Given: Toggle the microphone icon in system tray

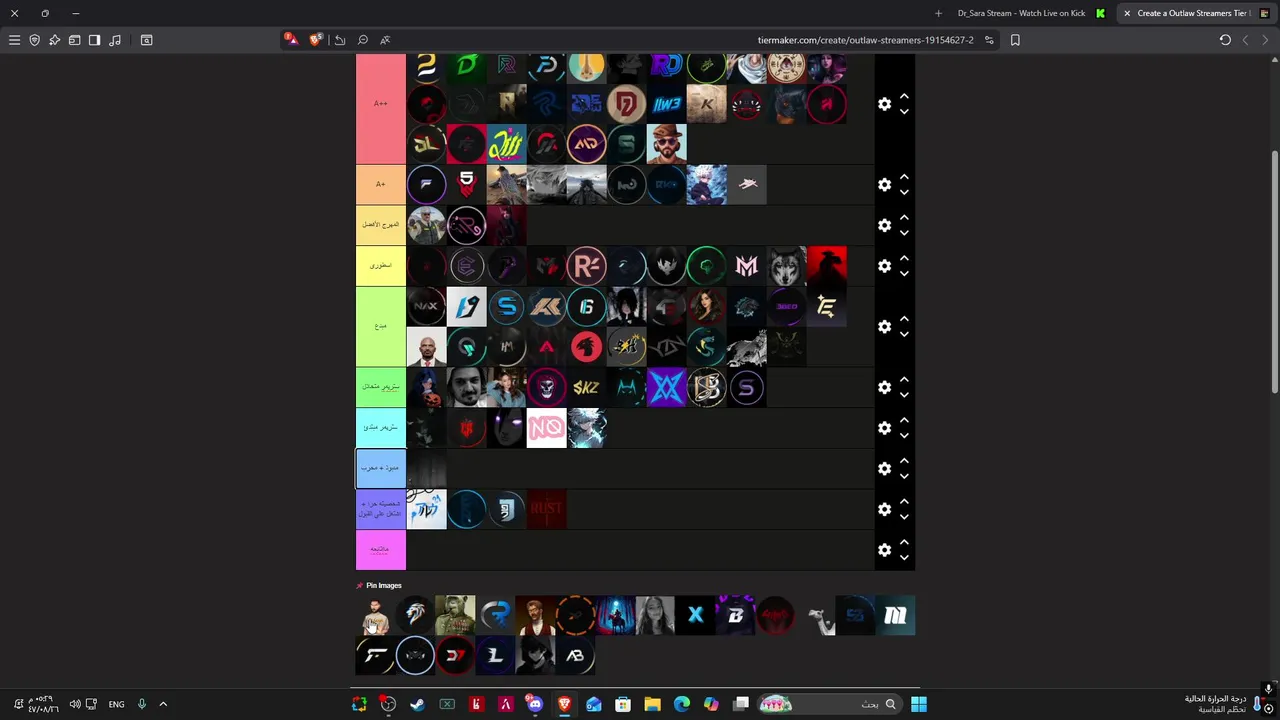Looking at the screenshot, I should [142, 704].
